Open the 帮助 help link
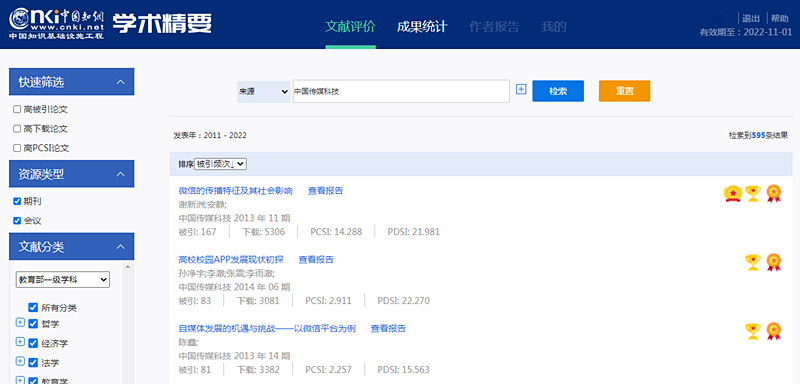 tap(780, 18)
